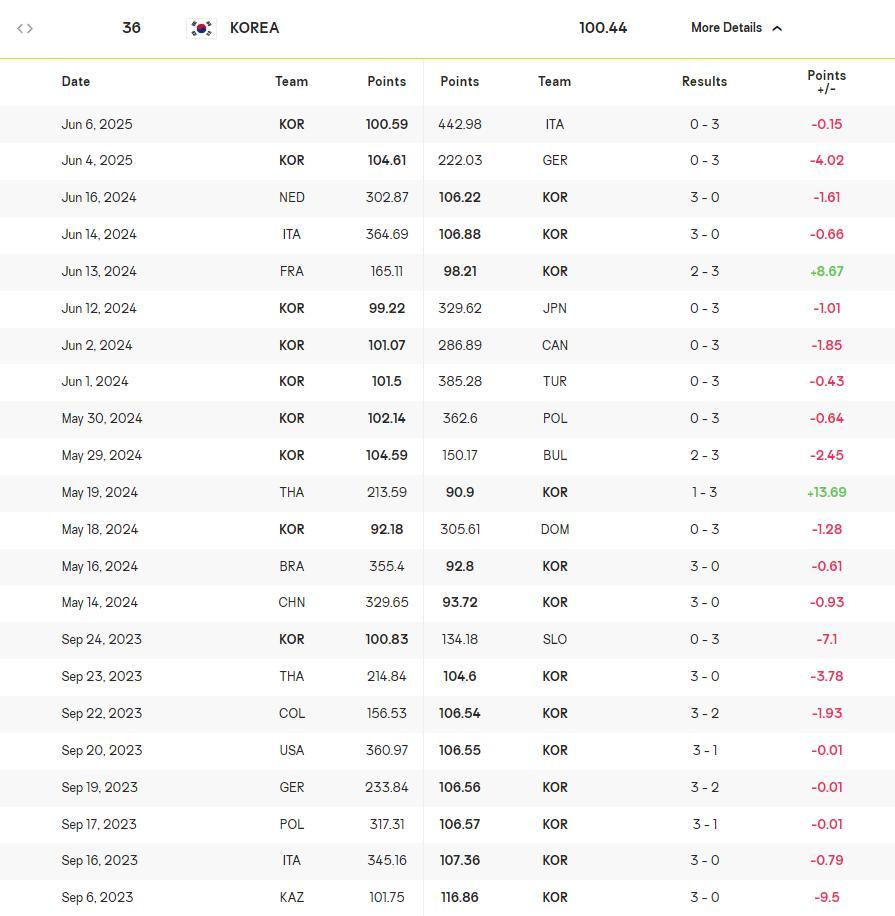Click the Results column header
Viewport: 895px width, 916px height.
click(x=704, y=81)
